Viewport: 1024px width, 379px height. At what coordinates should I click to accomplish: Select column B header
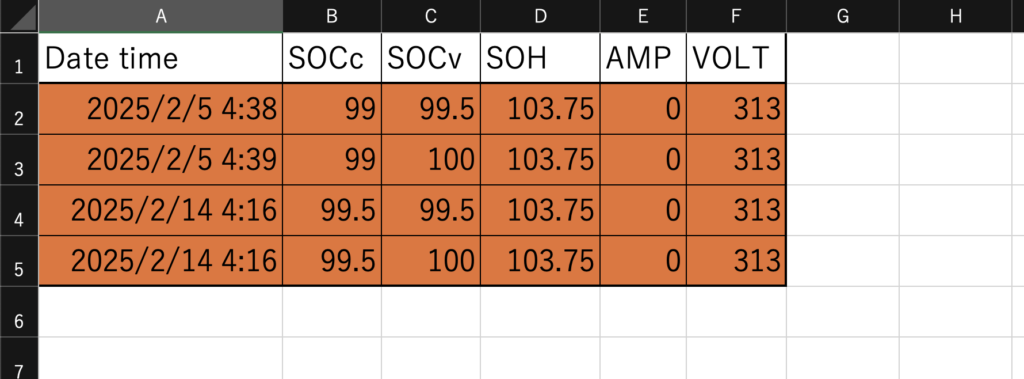[332, 16]
